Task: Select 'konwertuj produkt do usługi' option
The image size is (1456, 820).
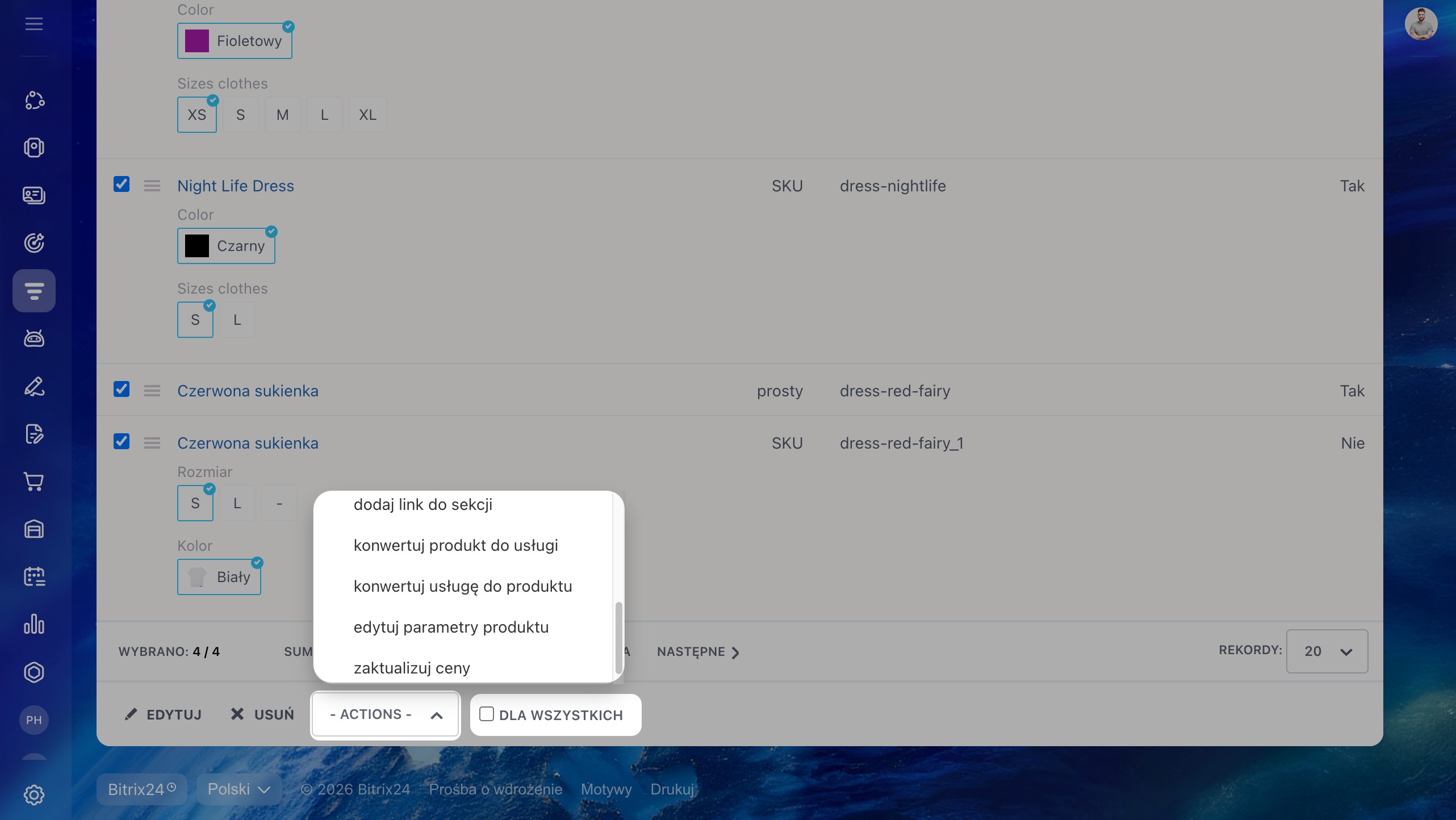Action: pos(455,545)
